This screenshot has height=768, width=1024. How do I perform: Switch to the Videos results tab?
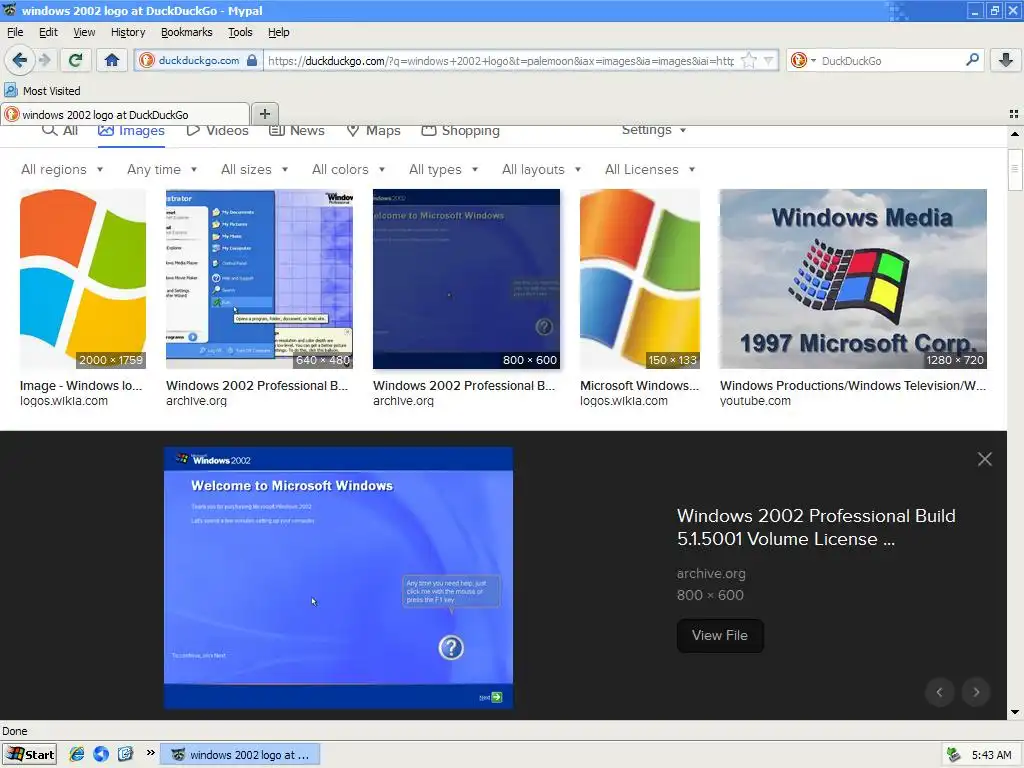217,131
